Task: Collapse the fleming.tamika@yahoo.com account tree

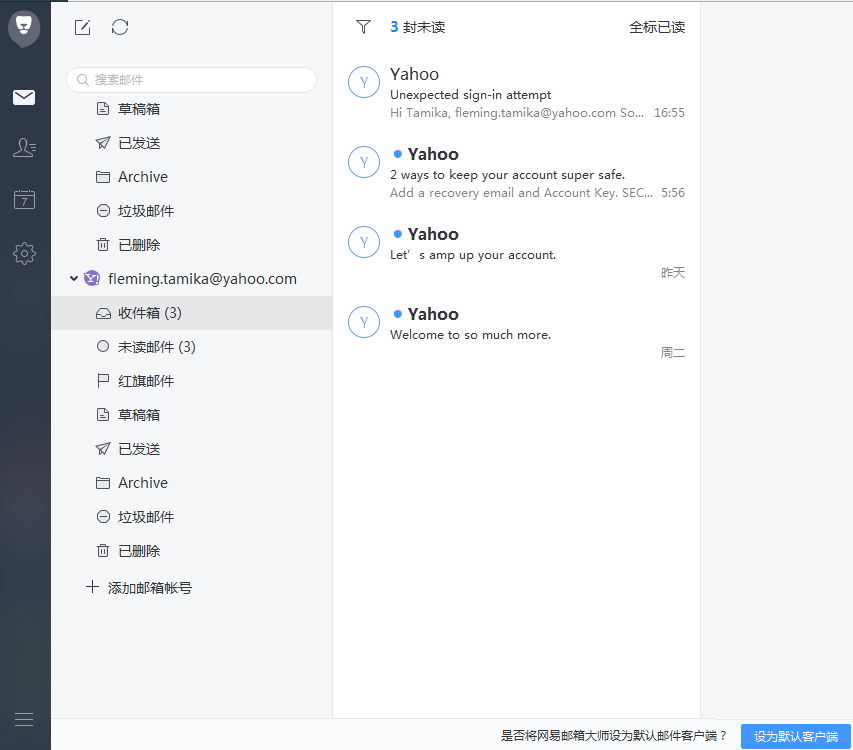Action: point(74,279)
